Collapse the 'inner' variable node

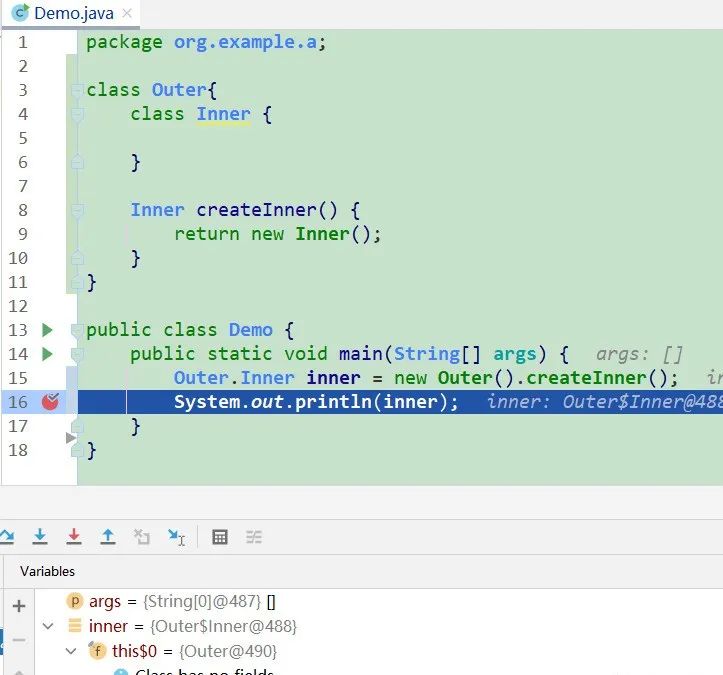pyautogui.click(x=47, y=627)
